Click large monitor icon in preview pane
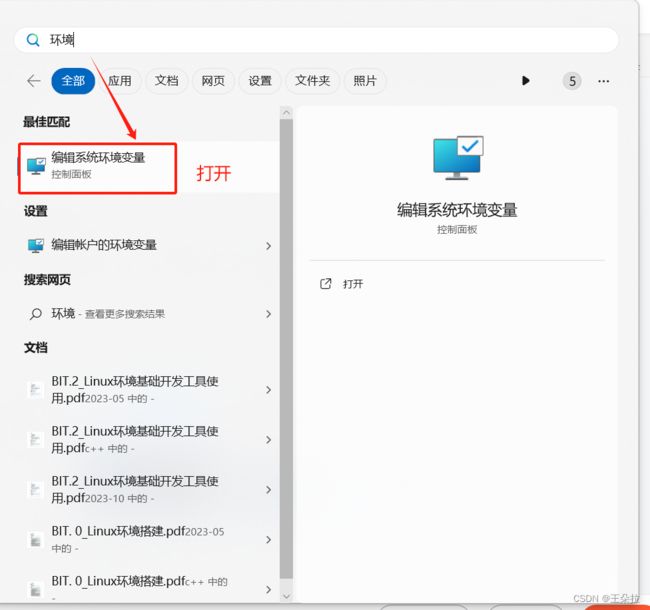This screenshot has width=650, height=610. (x=458, y=158)
